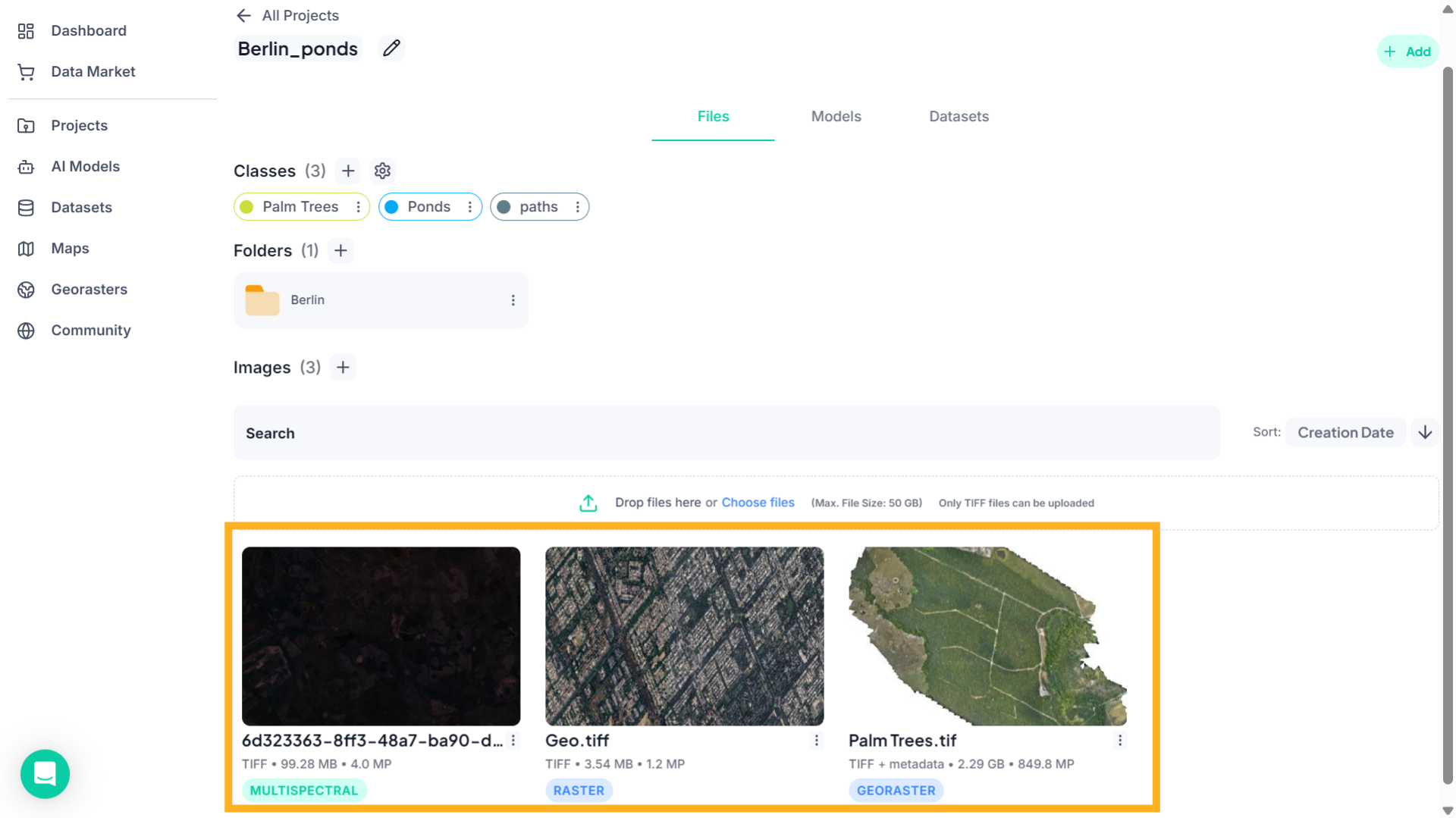Viewport: 1456px width, 818px height.
Task: Click the Berlin folder icon
Action: (x=262, y=299)
